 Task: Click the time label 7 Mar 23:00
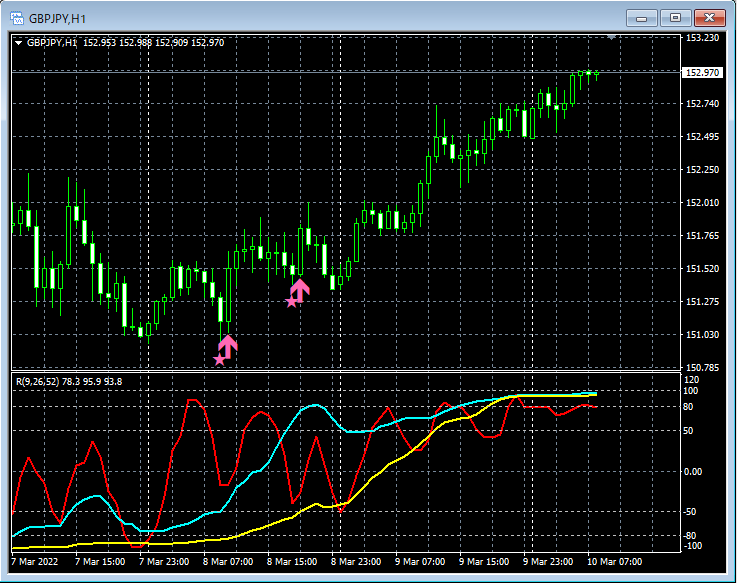pyautogui.click(x=164, y=562)
